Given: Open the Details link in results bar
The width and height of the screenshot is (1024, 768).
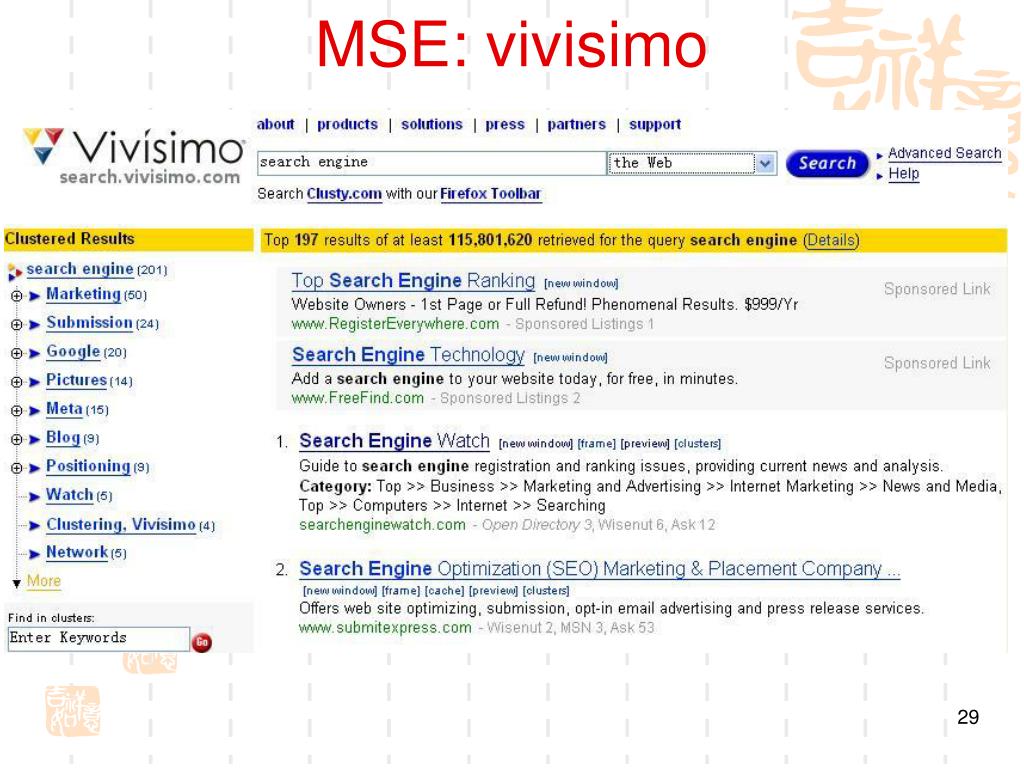Looking at the screenshot, I should (831, 240).
